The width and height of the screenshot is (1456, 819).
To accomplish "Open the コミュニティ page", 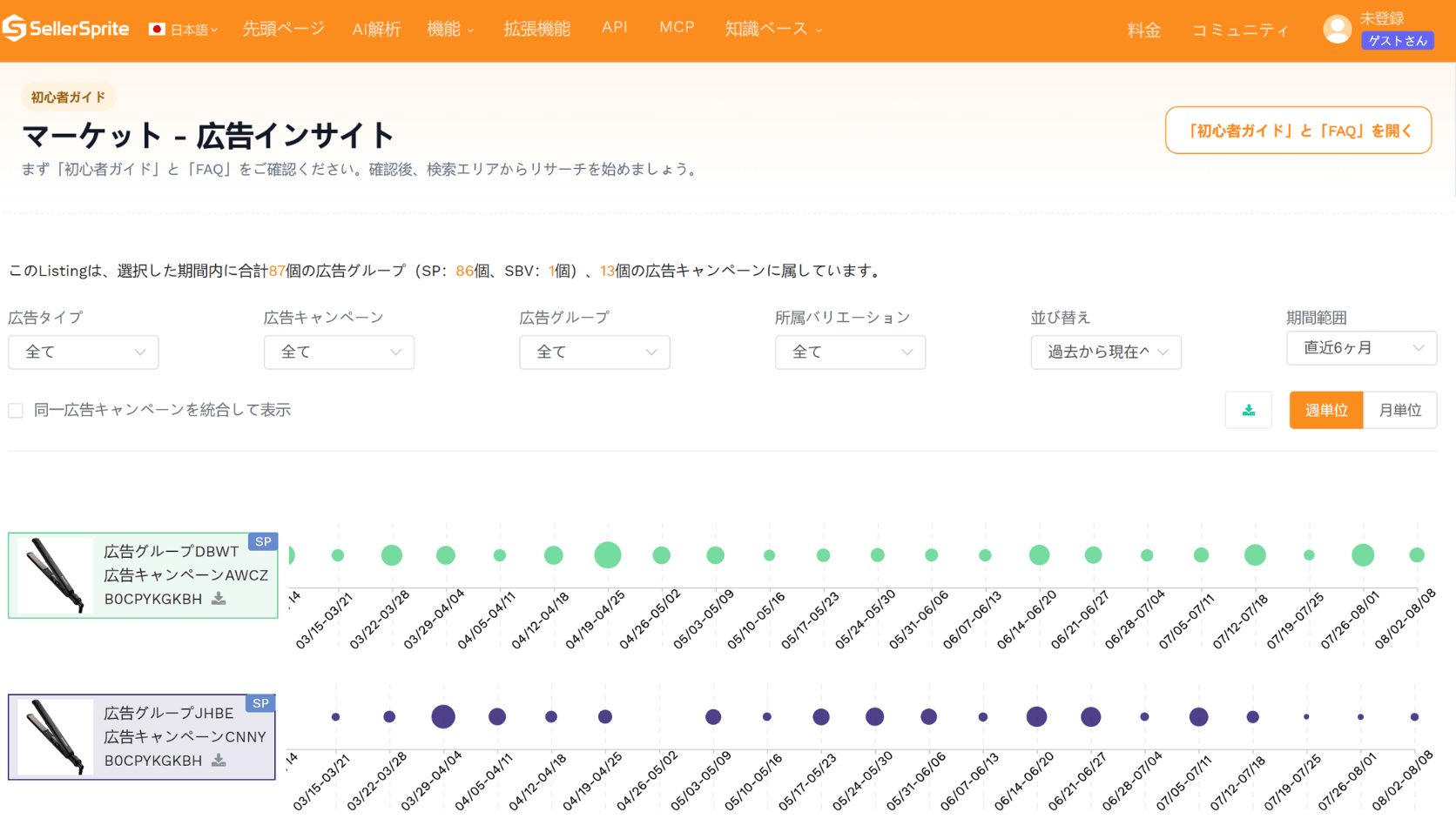I will 1240,30.
